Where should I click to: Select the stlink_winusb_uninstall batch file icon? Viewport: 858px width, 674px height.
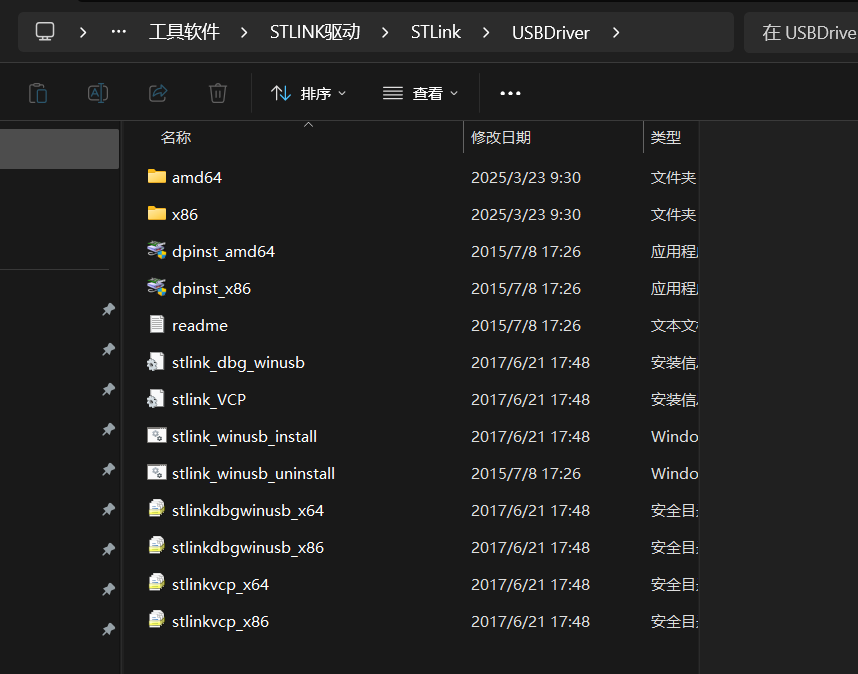[x=156, y=473]
